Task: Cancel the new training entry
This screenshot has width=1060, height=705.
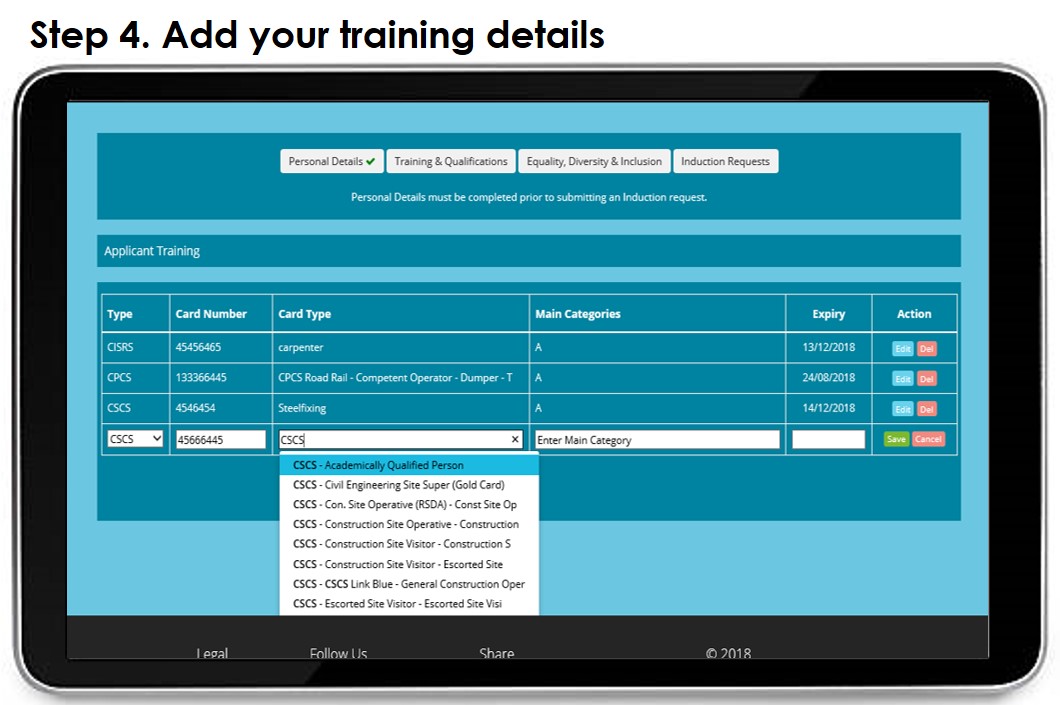Action: 928,439
